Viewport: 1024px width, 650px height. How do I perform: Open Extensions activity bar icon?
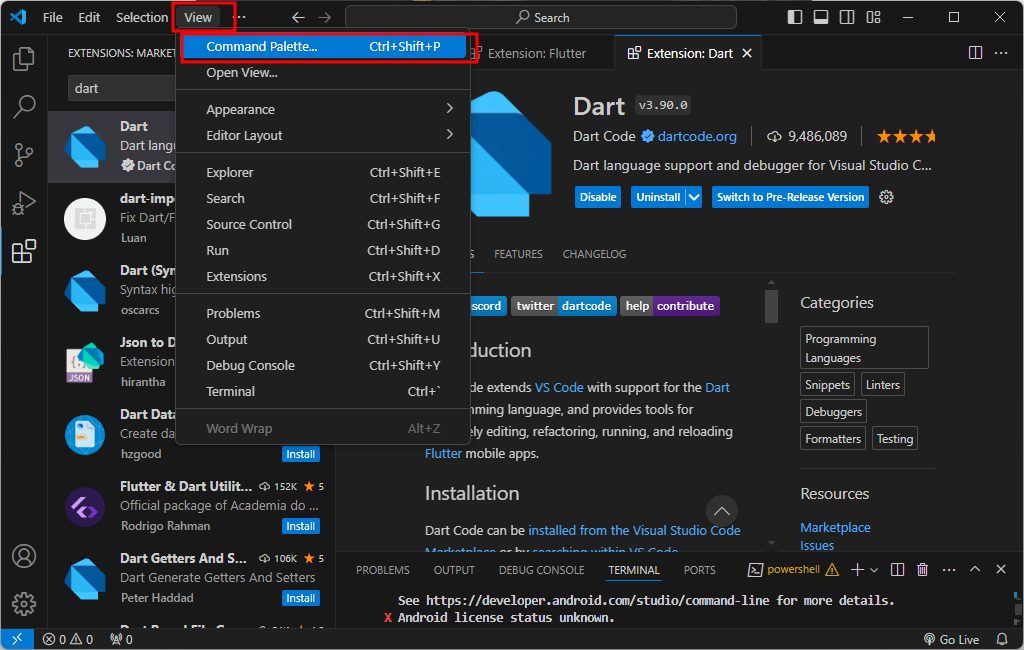24,252
